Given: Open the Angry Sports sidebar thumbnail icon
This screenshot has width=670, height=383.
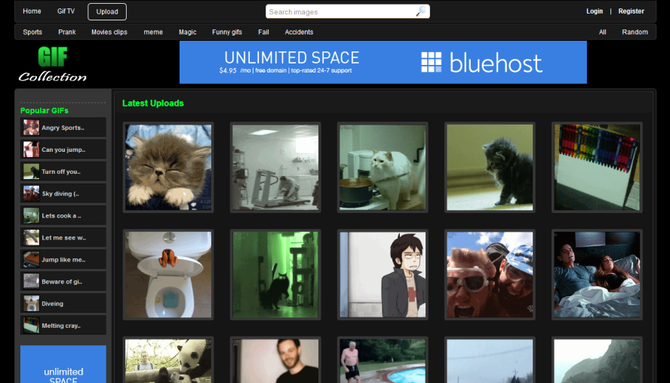Looking at the screenshot, I should click(31, 127).
